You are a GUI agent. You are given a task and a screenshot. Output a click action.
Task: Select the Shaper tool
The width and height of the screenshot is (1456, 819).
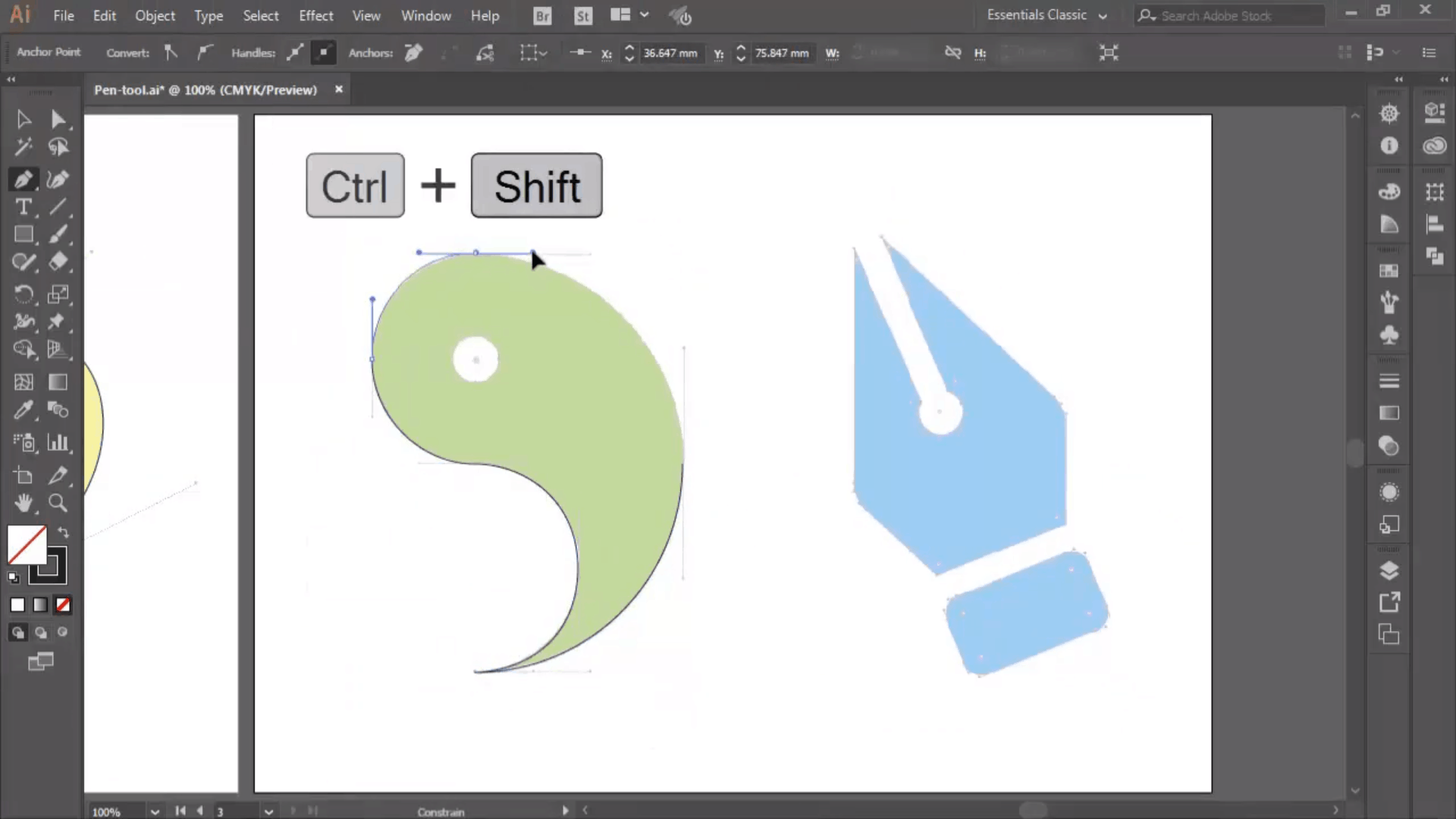coord(24,262)
